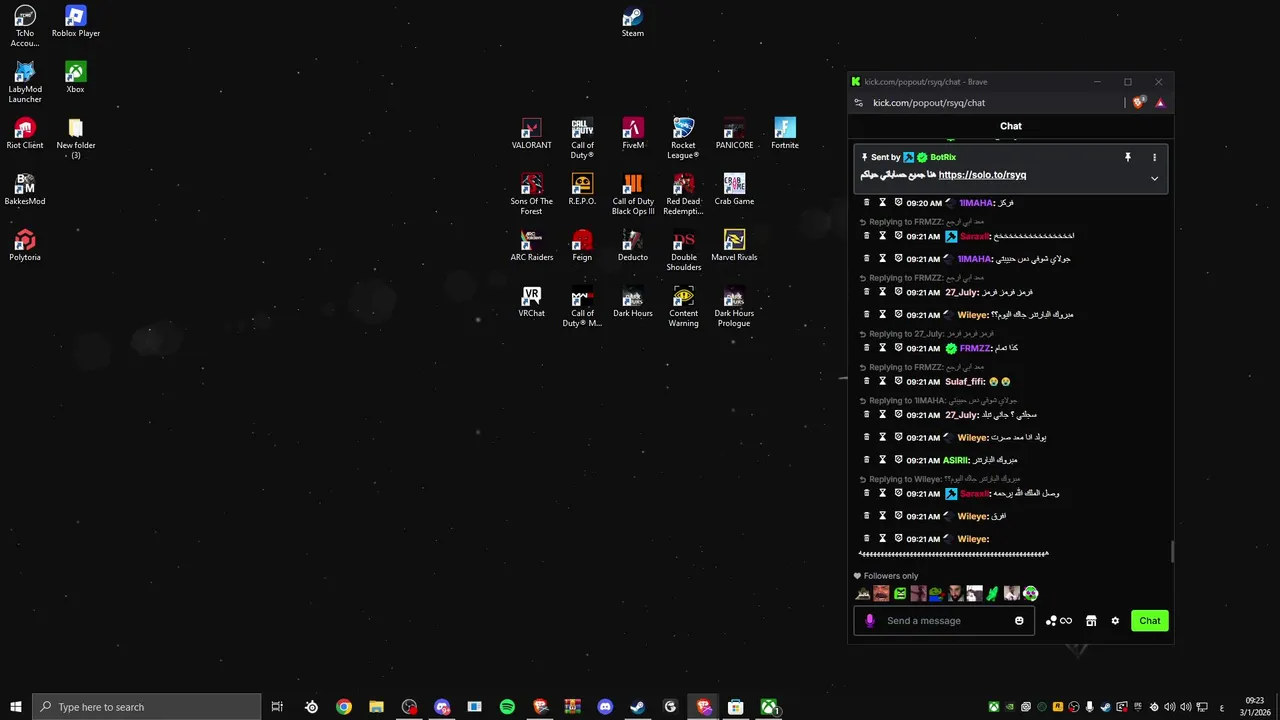The image size is (1280, 720).
Task: Select the Fortnite desktop icon
Action: [785, 134]
